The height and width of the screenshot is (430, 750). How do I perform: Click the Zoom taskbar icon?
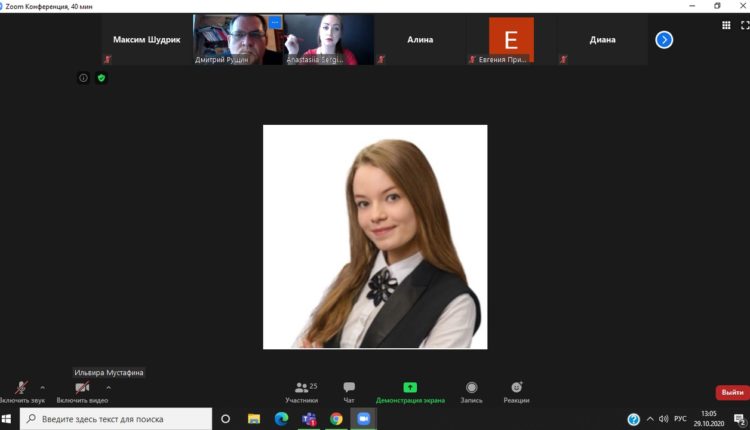tap(364, 419)
